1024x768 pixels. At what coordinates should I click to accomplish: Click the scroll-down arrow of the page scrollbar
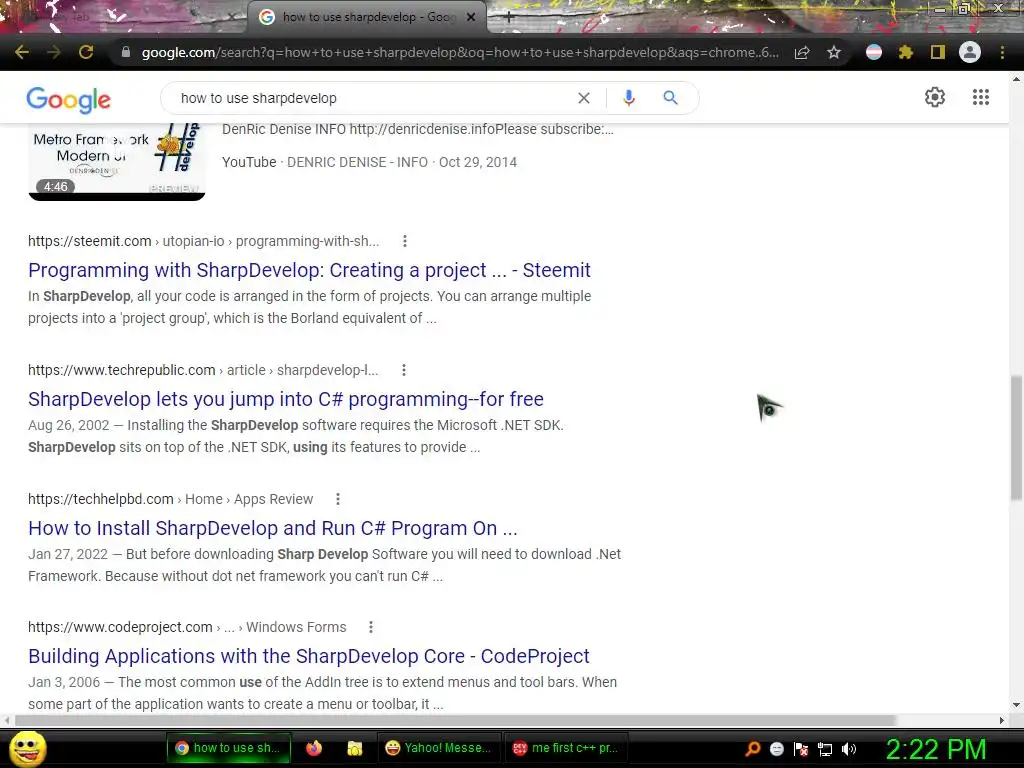pyautogui.click(x=1016, y=705)
